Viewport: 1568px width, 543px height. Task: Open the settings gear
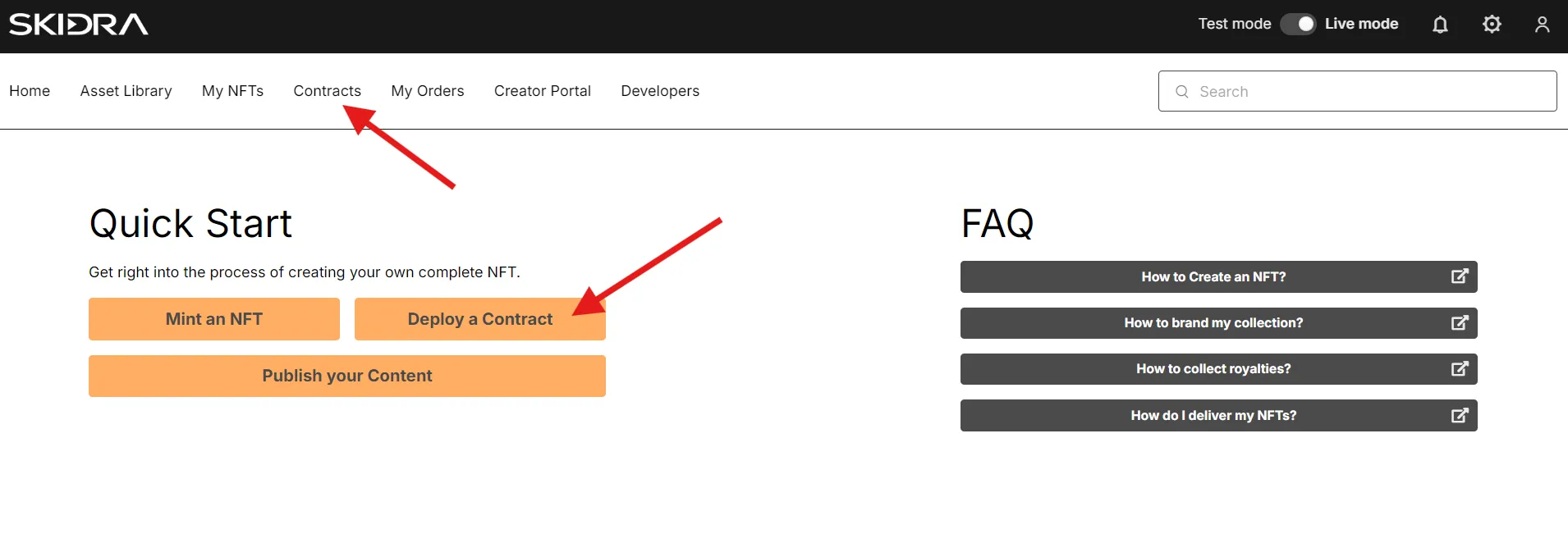pyautogui.click(x=1492, y=25)
